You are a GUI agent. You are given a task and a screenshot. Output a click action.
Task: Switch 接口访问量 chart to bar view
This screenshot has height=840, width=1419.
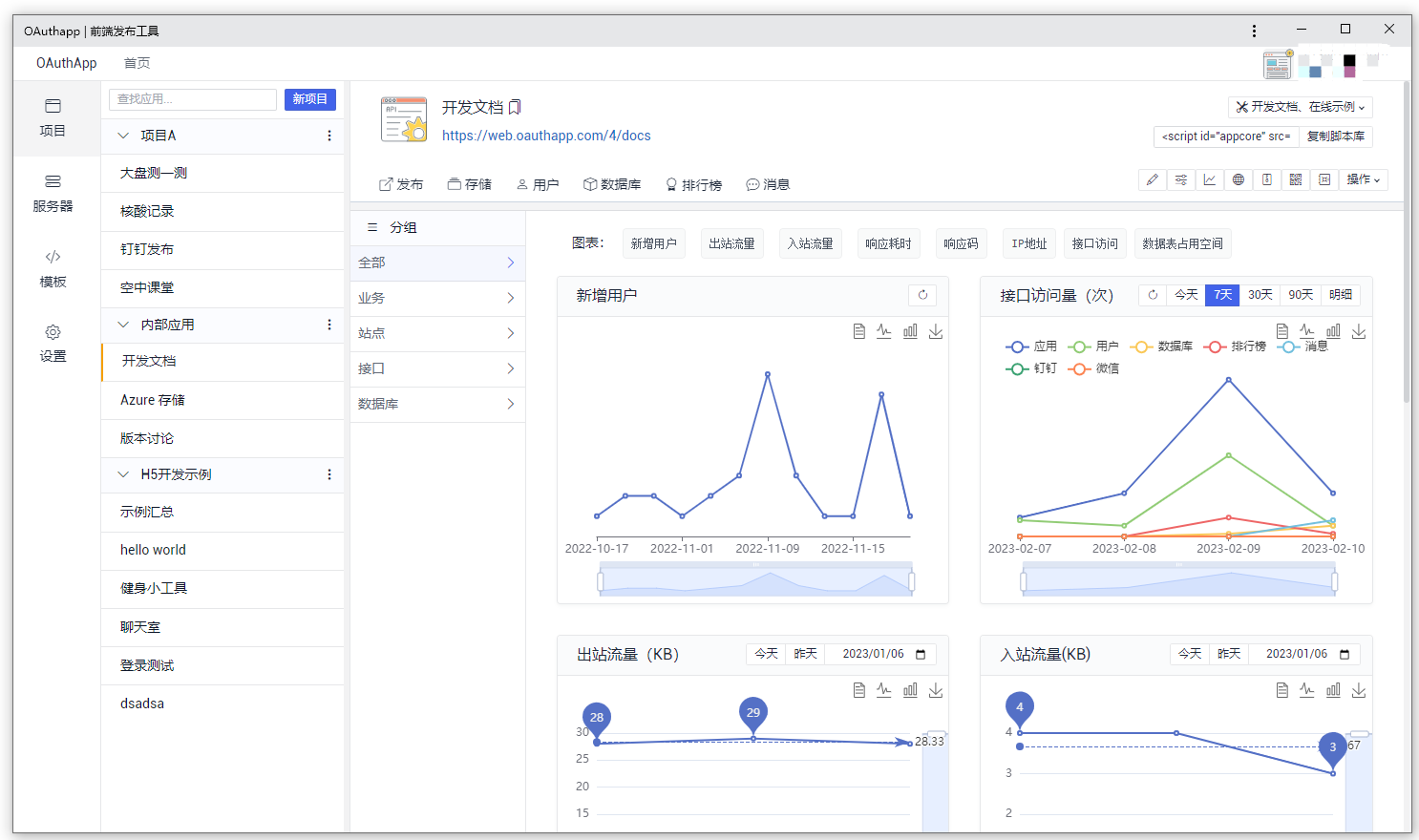tap(1333, 331)
